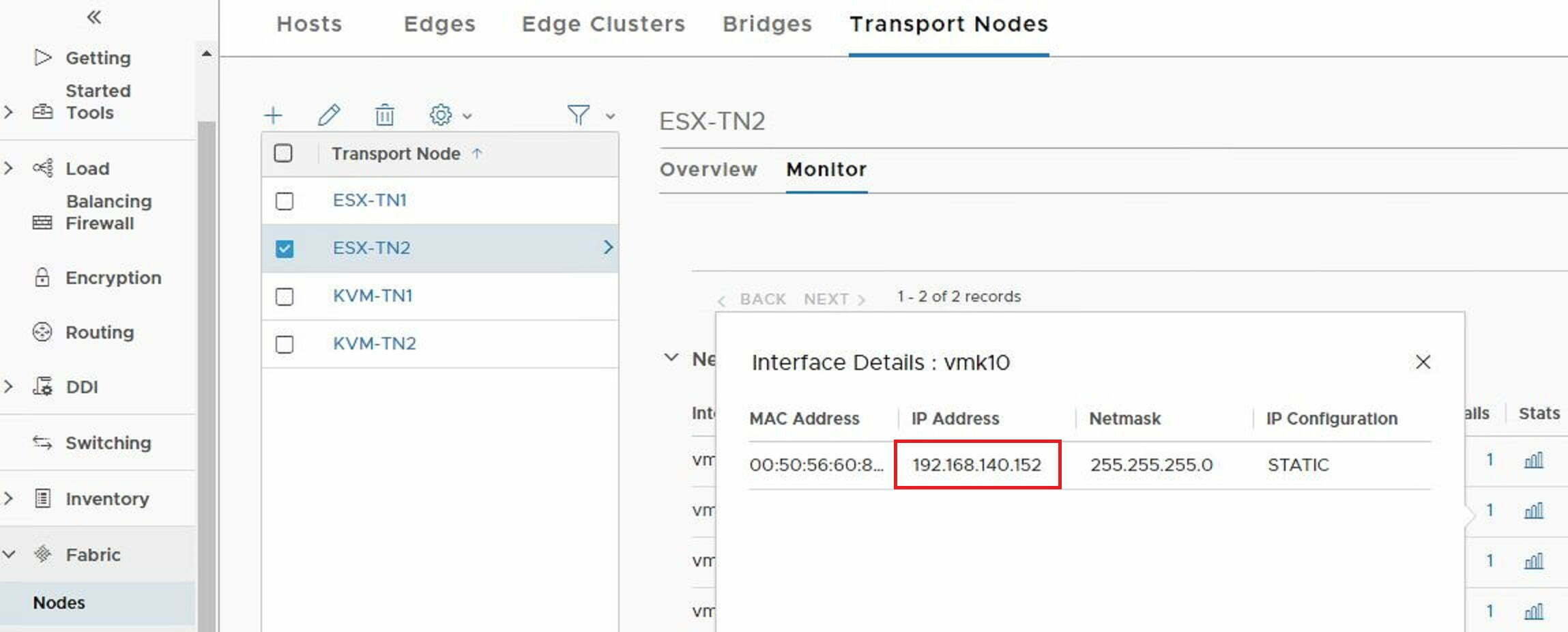Click first row stats chart icon
1568x632 pixels.
[1533, 461]
